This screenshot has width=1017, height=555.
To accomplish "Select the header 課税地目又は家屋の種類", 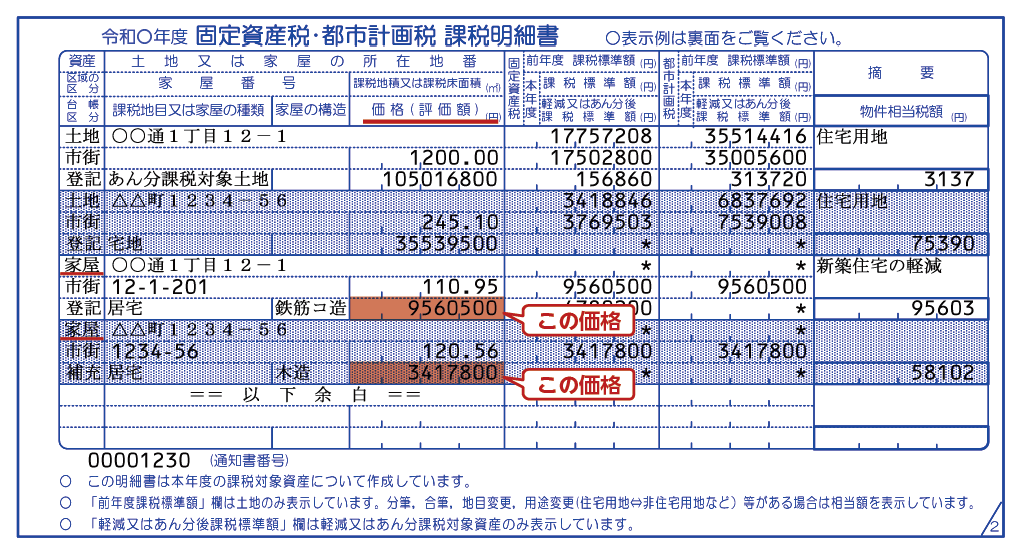I will (188, 110).
